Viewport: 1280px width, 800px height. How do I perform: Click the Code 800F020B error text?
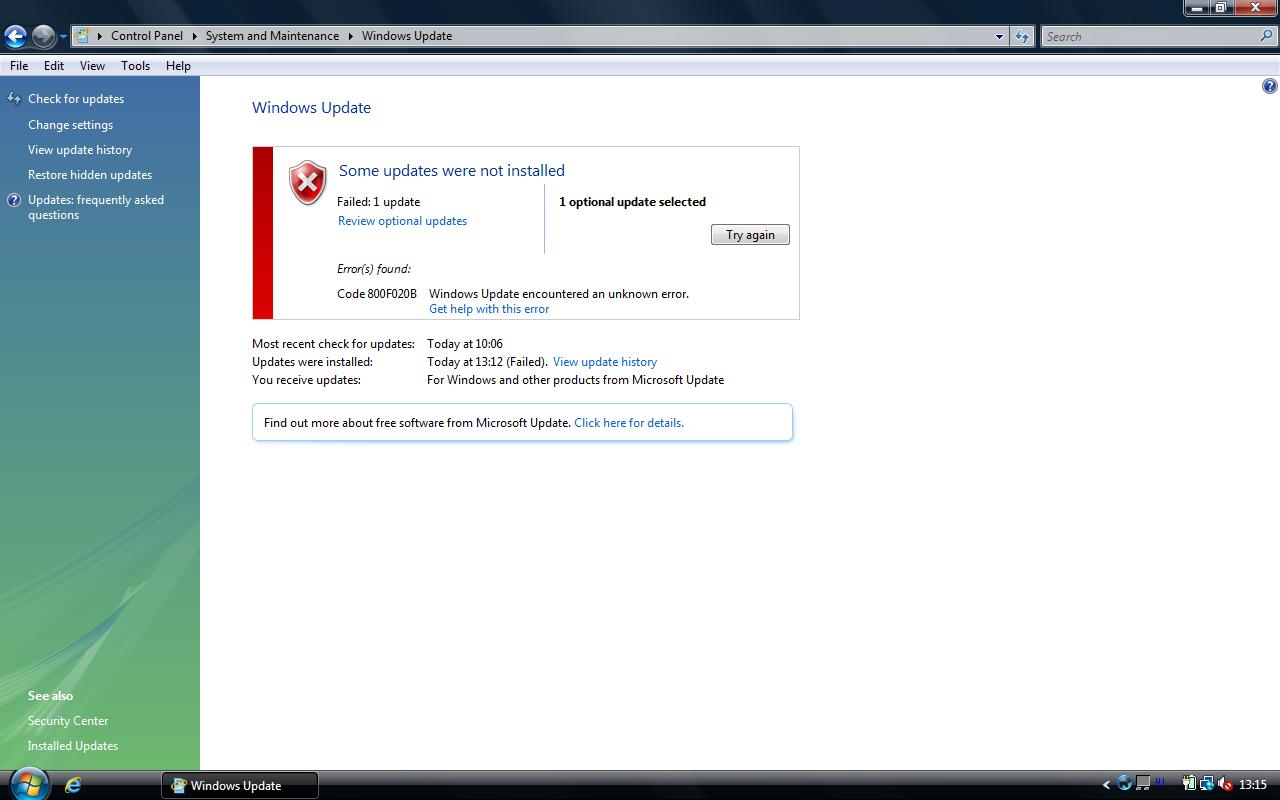tap(377, 294)
